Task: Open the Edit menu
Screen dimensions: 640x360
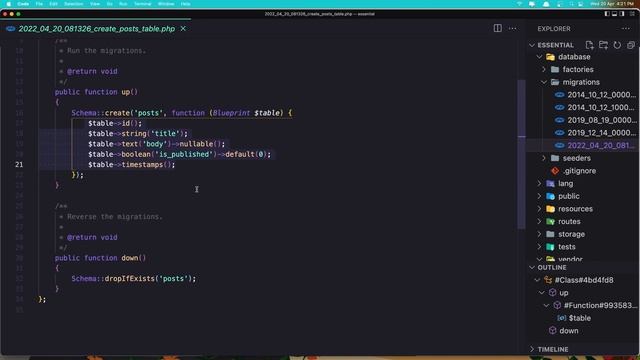Action: tap(53, 4)
